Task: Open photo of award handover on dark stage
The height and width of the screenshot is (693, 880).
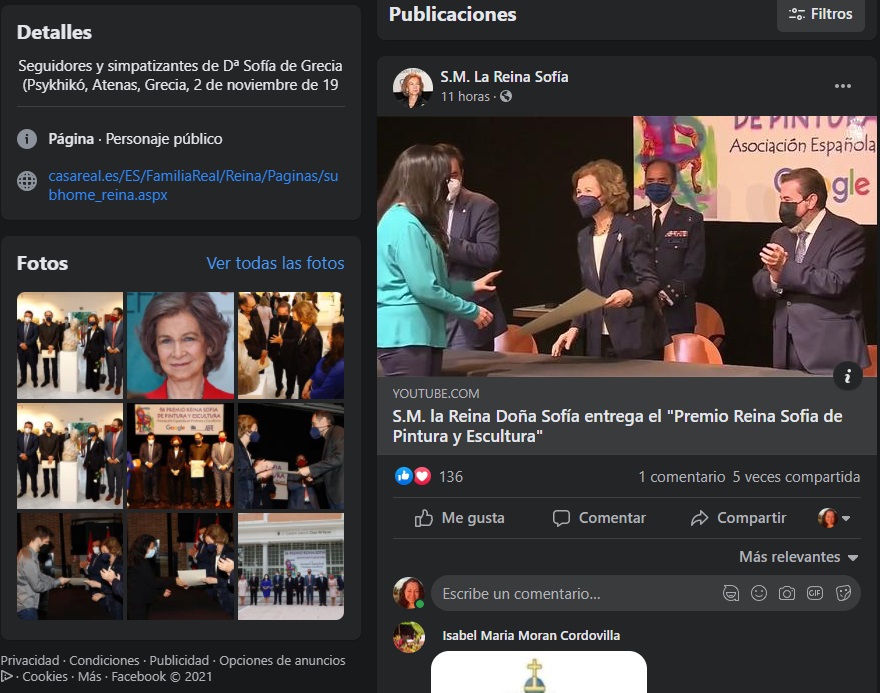Action: (x=291, y=456)
